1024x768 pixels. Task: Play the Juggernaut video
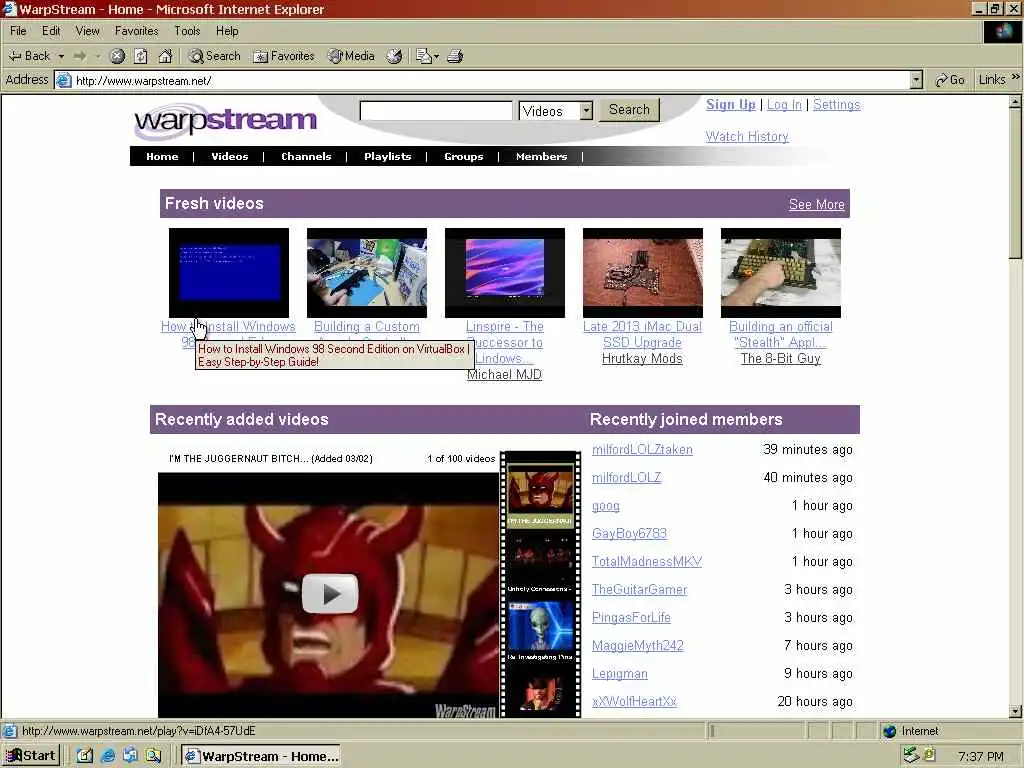click(x=330, y=594)
